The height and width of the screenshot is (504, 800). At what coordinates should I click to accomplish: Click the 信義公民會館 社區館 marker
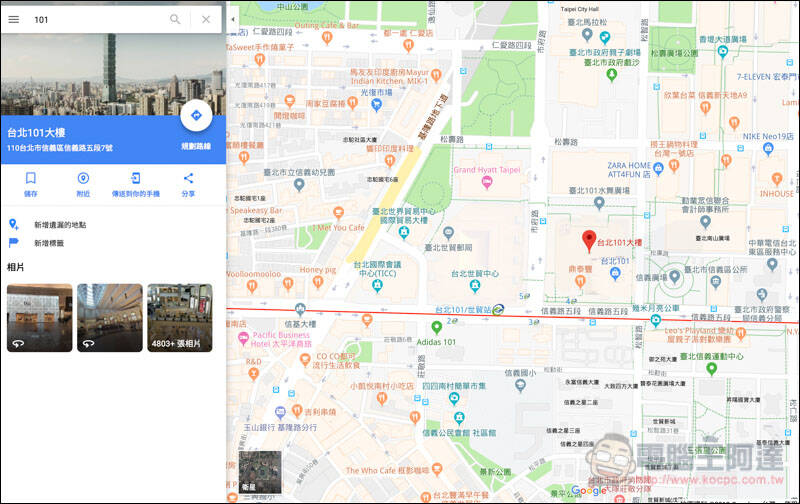(459, 419)
